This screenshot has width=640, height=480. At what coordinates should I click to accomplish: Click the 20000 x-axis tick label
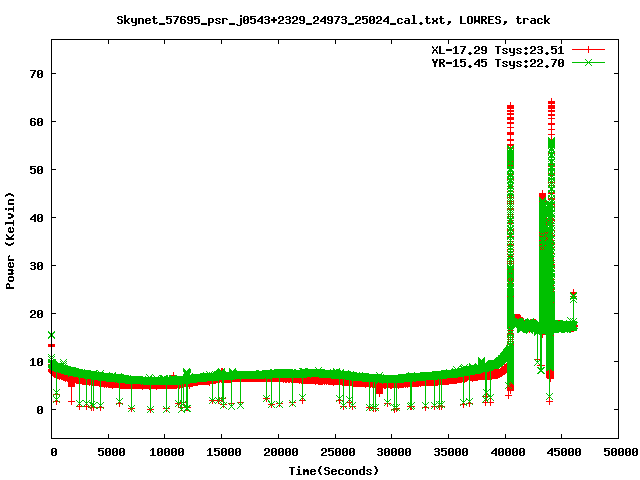(x=280, y=452)
